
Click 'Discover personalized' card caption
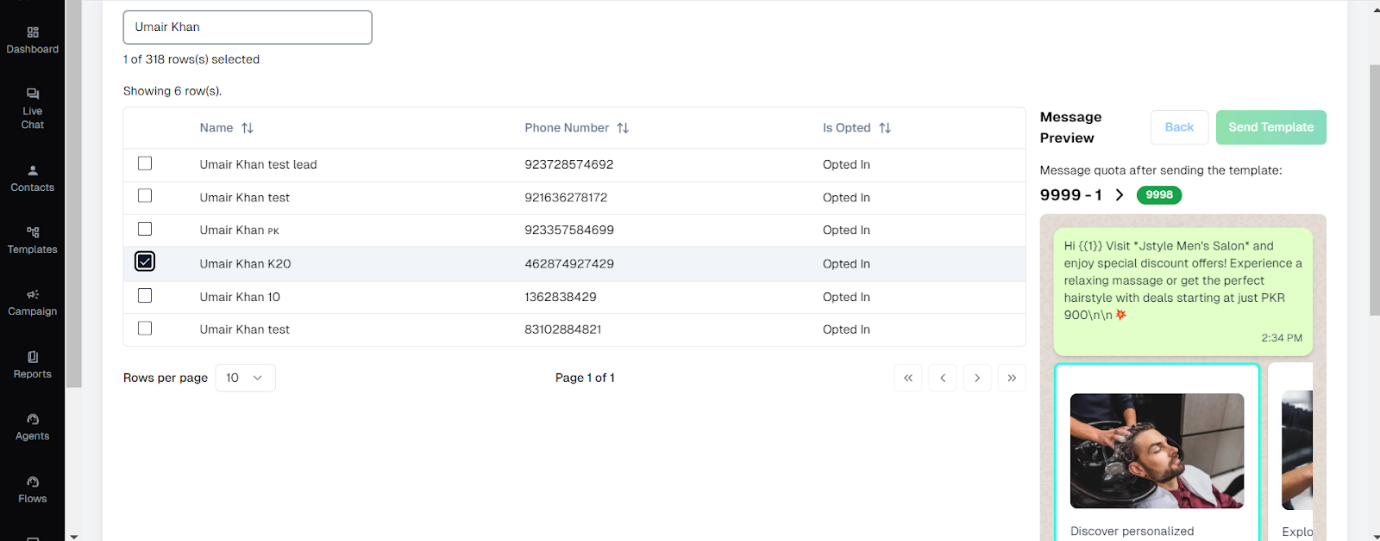tap(1132, 531)
